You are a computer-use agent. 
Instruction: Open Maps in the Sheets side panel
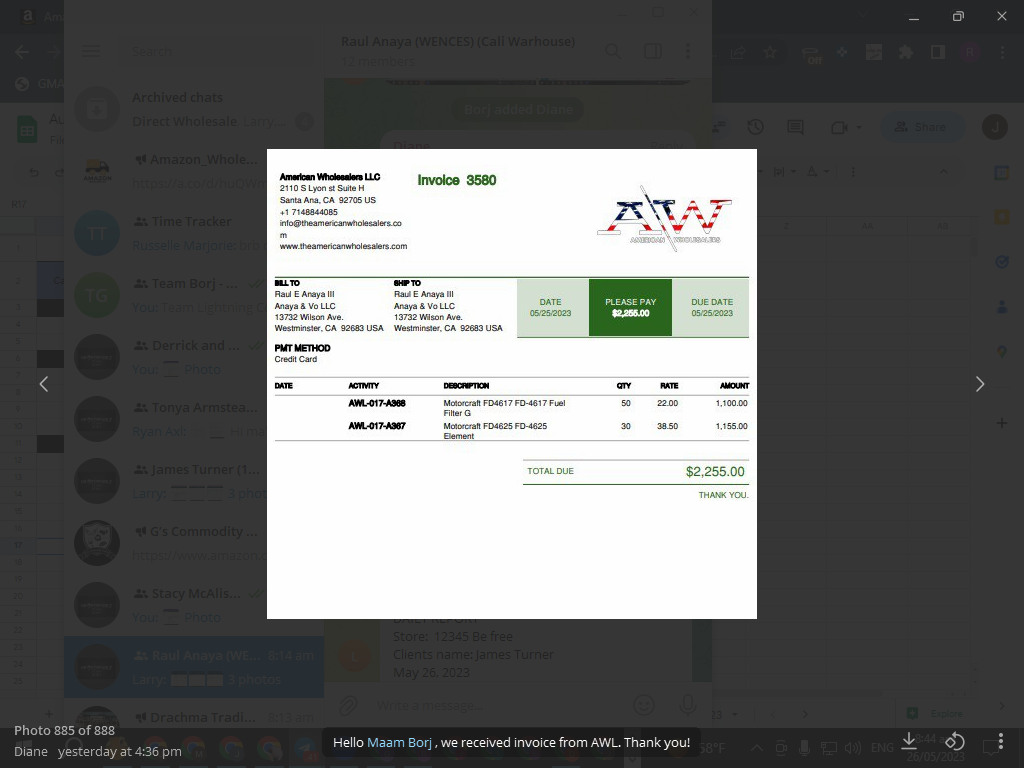[x=1002, y=352]
